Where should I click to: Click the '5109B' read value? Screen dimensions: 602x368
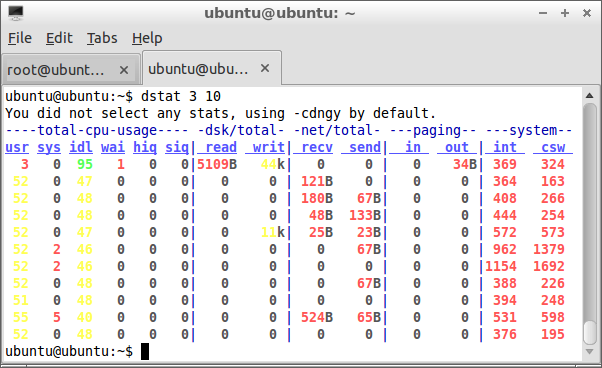[x=217, y=164]
